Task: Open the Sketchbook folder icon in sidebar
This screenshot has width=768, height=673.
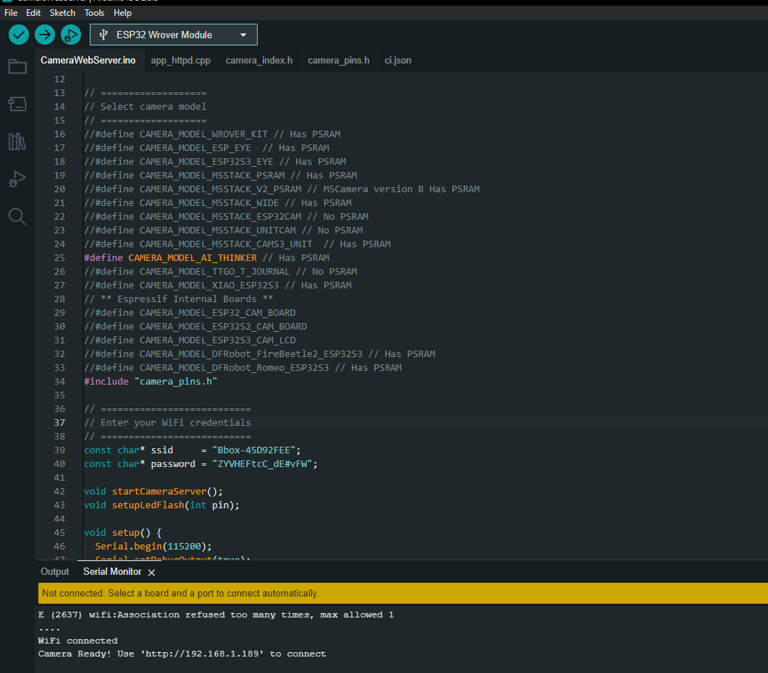Action: tap(17, 67)
